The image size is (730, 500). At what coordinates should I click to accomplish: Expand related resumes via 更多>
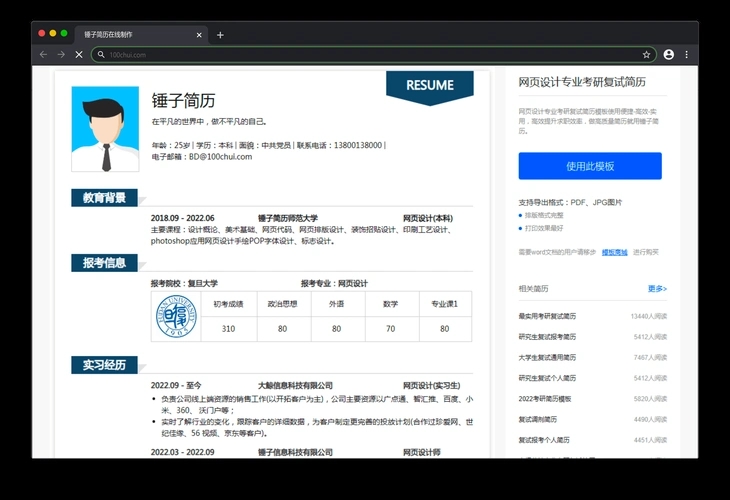pyautogui.click(x=657, y=289)
